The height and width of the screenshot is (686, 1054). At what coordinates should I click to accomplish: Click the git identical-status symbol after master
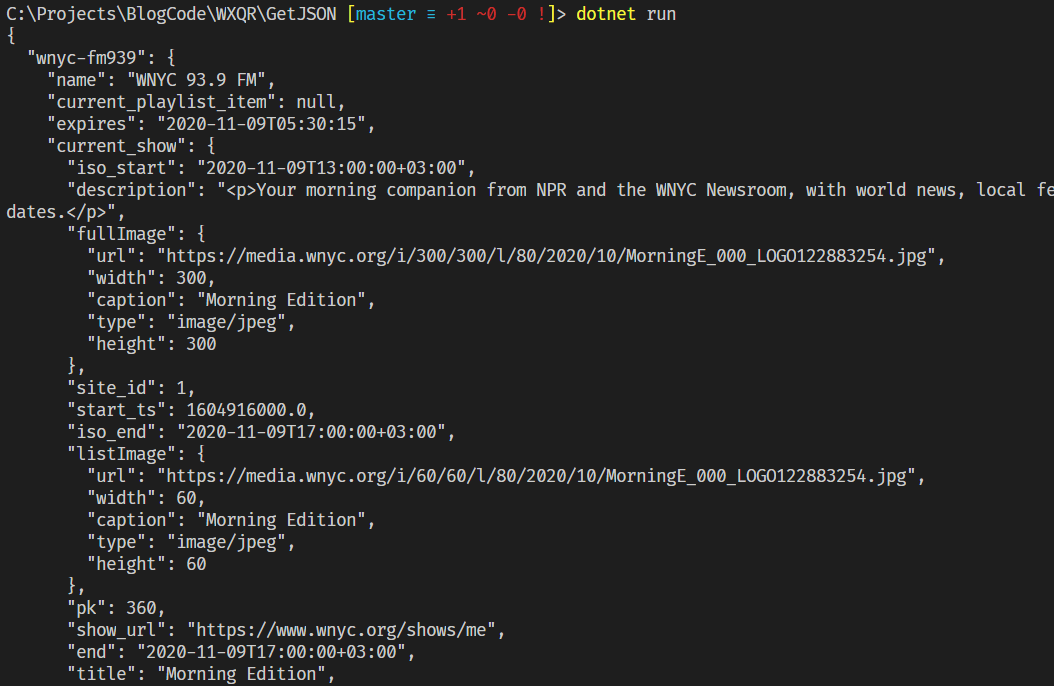click(432, 14)
